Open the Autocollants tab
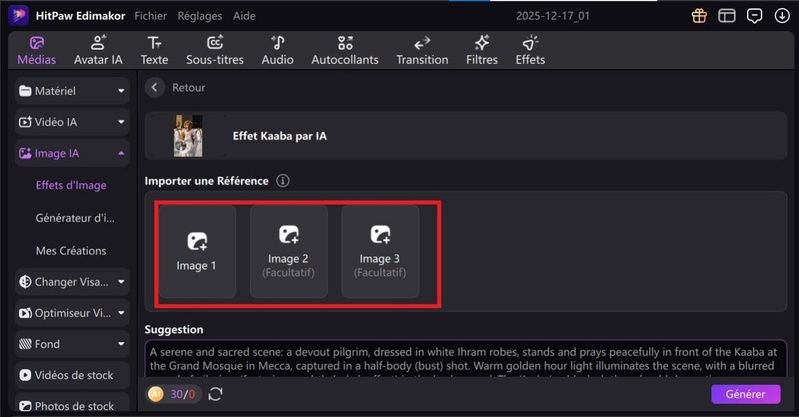Screen dimensions: 799x417 point(345,50)
